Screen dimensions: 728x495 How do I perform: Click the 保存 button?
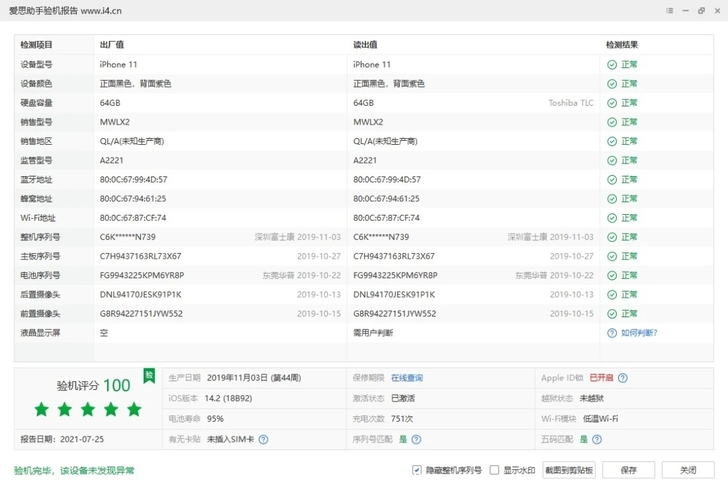tap(629, 470)
